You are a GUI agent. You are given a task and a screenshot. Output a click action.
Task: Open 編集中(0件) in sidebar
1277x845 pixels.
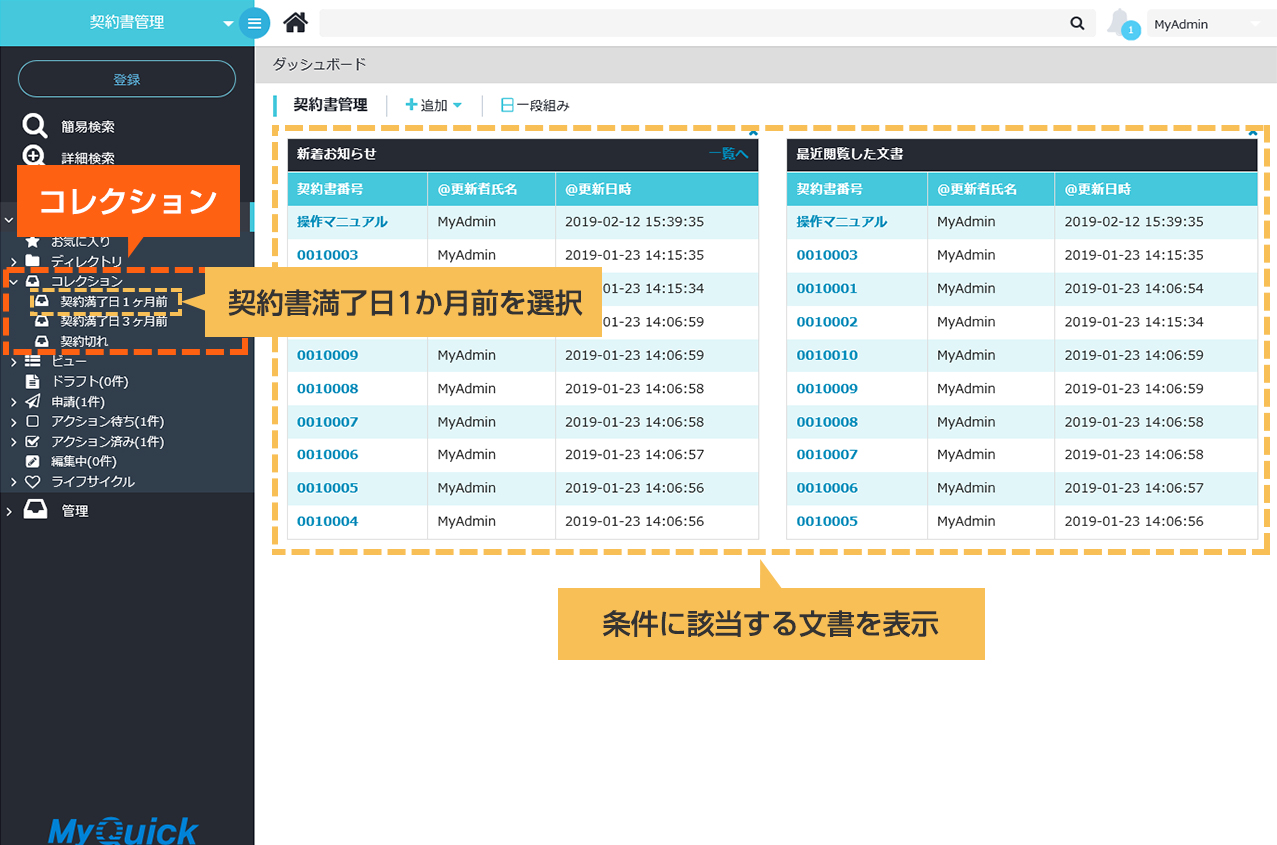[x=84, y=461]
